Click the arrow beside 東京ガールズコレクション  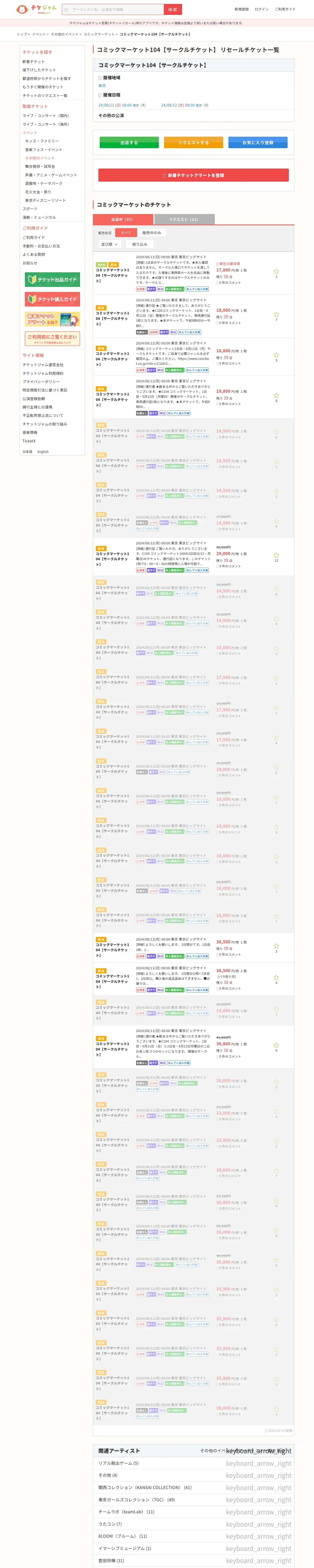259,1500
